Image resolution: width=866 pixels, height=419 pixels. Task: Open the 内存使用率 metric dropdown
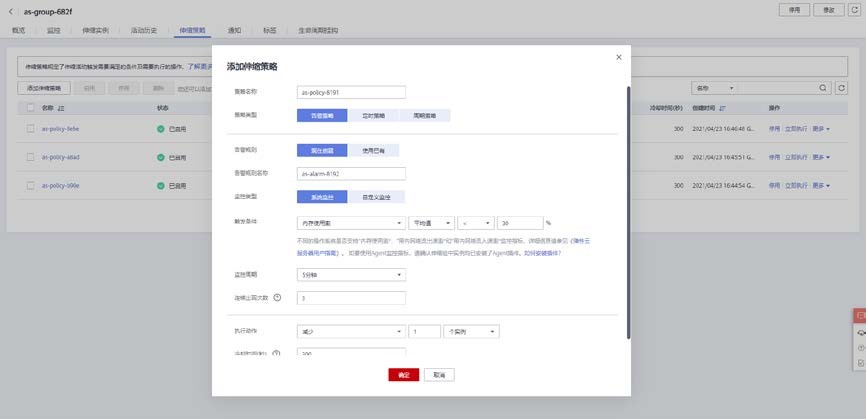351,223
